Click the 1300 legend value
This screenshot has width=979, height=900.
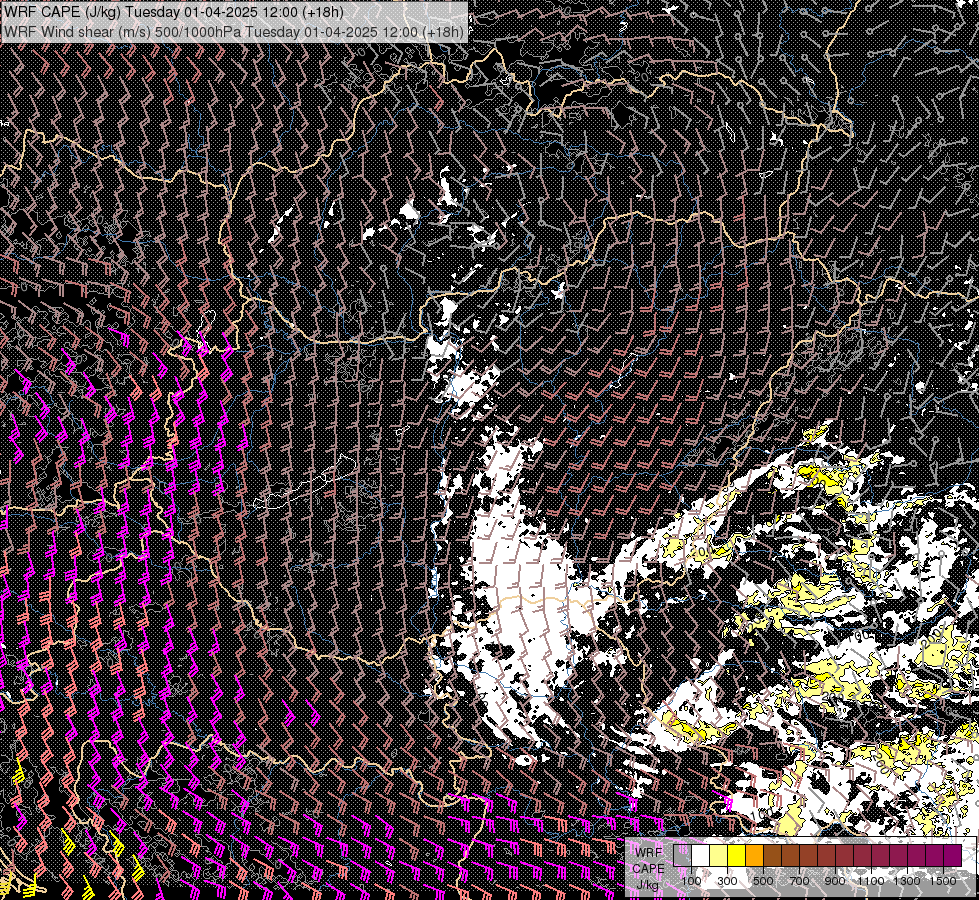(x=907, y=881)
